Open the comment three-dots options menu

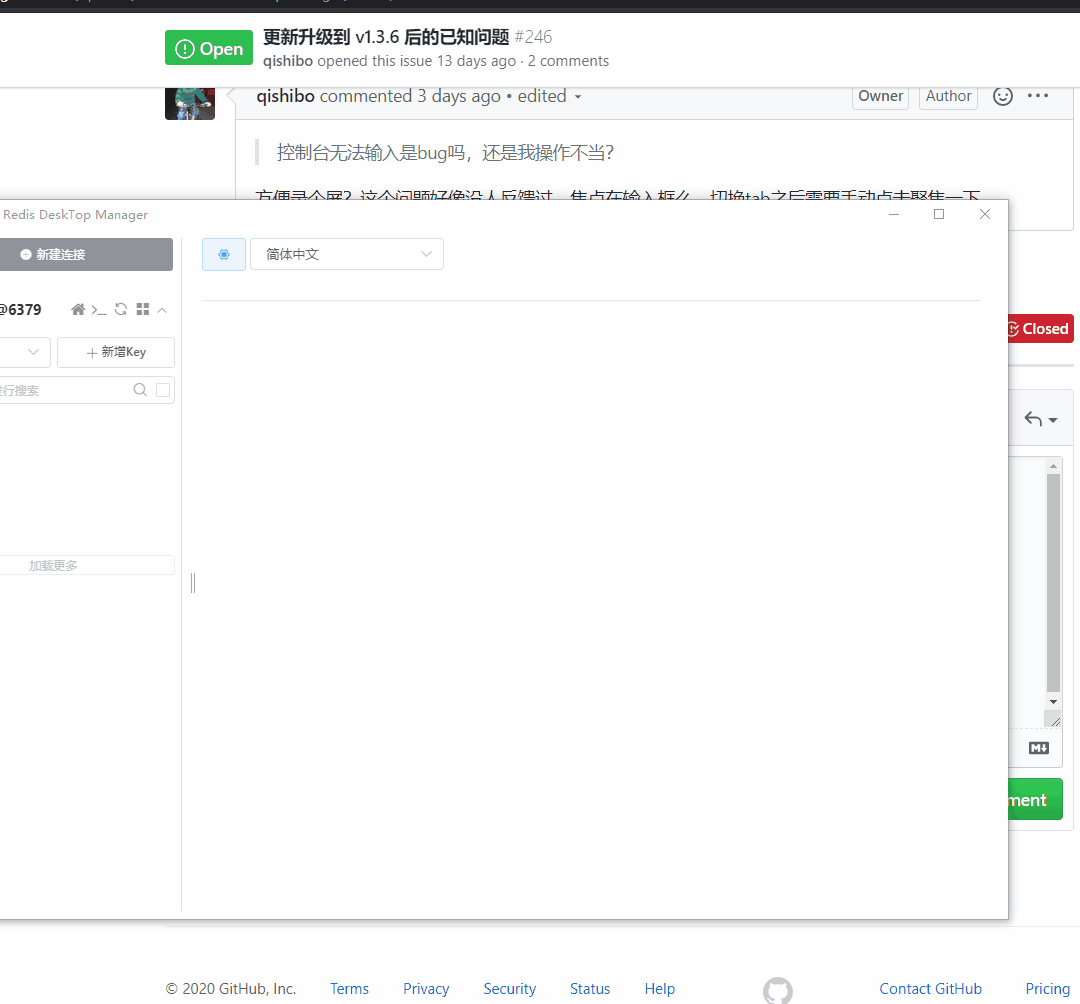[1037, 96]
